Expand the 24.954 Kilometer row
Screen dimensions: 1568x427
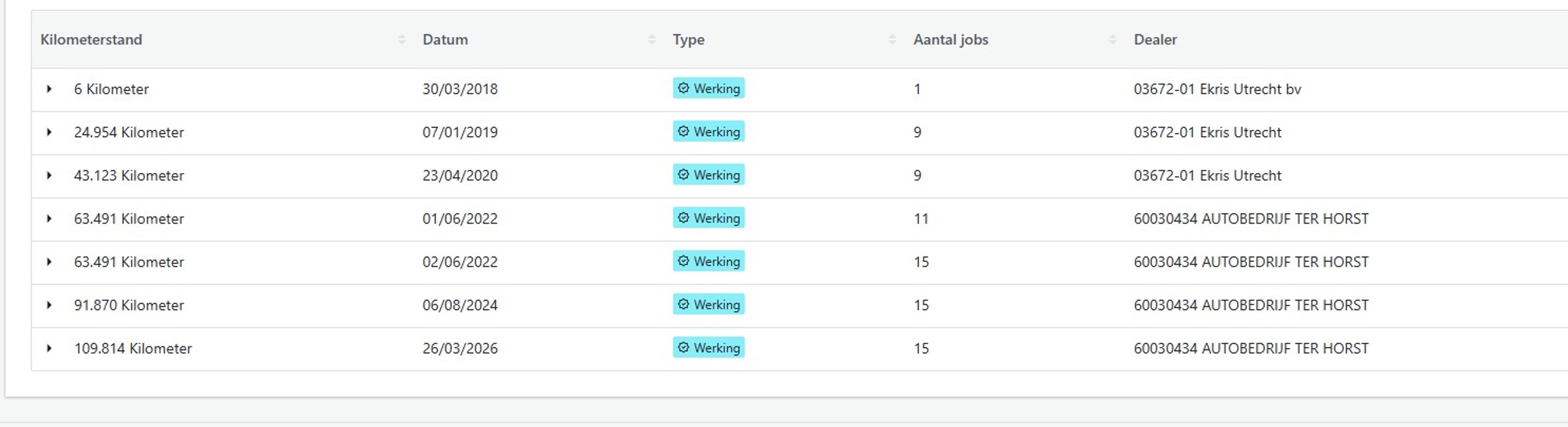coord(49,132)
